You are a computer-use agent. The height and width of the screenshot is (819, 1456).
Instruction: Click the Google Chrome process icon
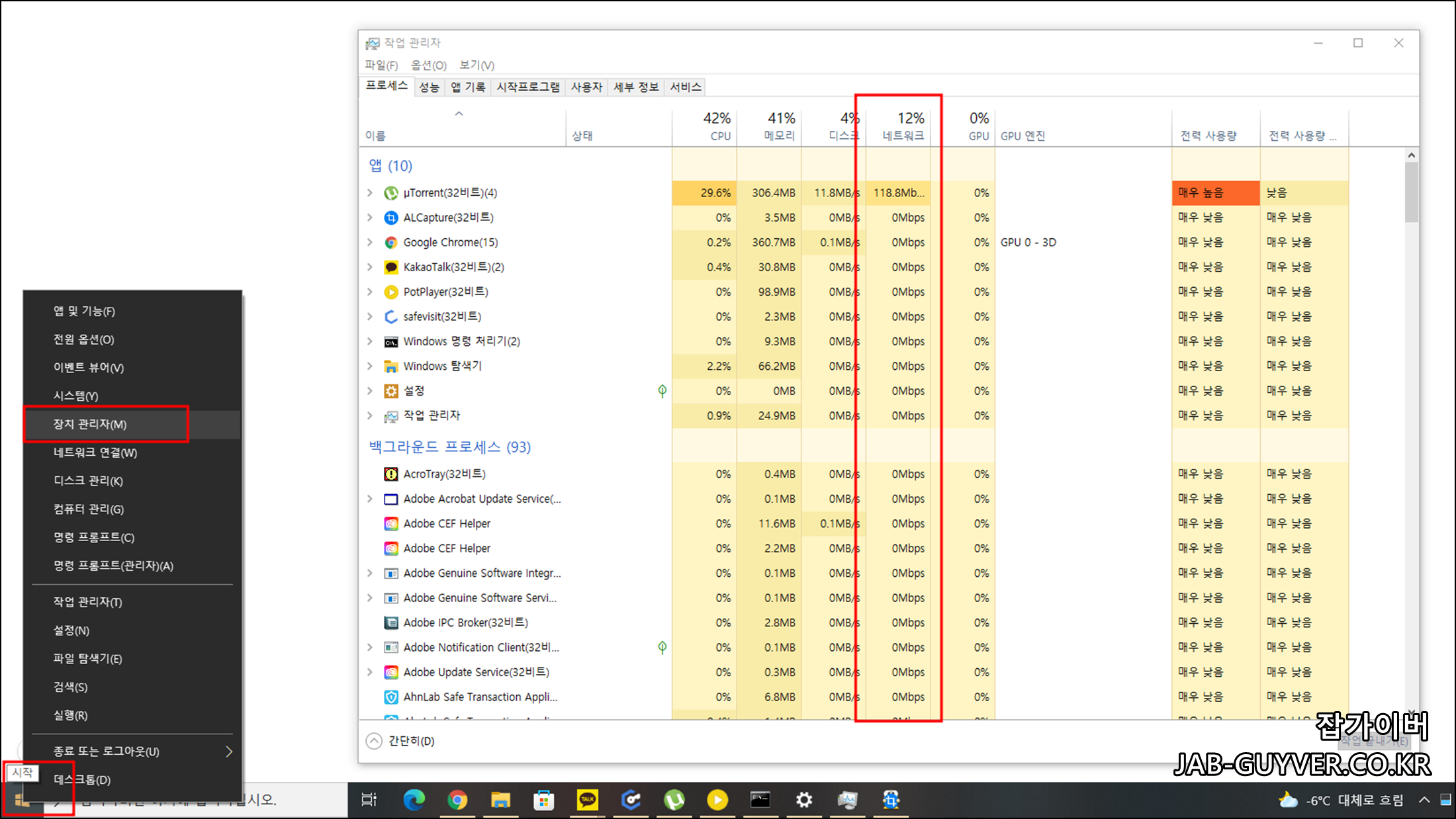click(391, 243)
